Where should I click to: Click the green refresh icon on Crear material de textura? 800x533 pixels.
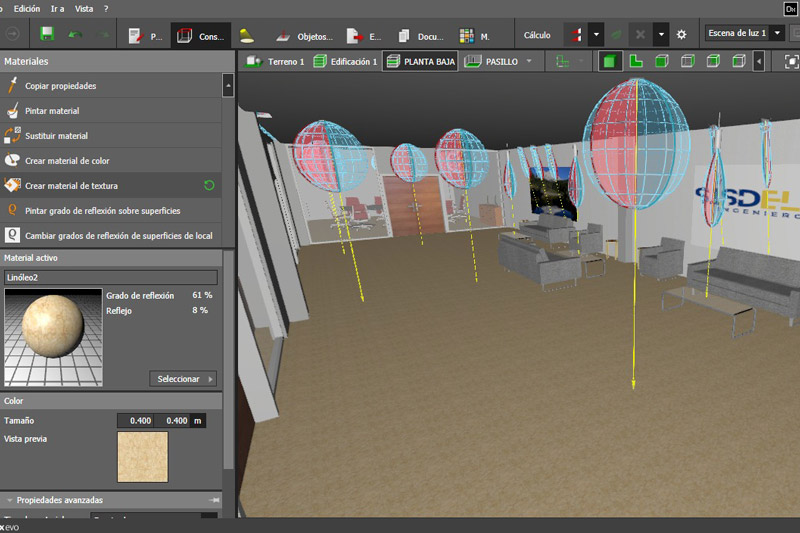pyautogui.click(x=209, y=185)
